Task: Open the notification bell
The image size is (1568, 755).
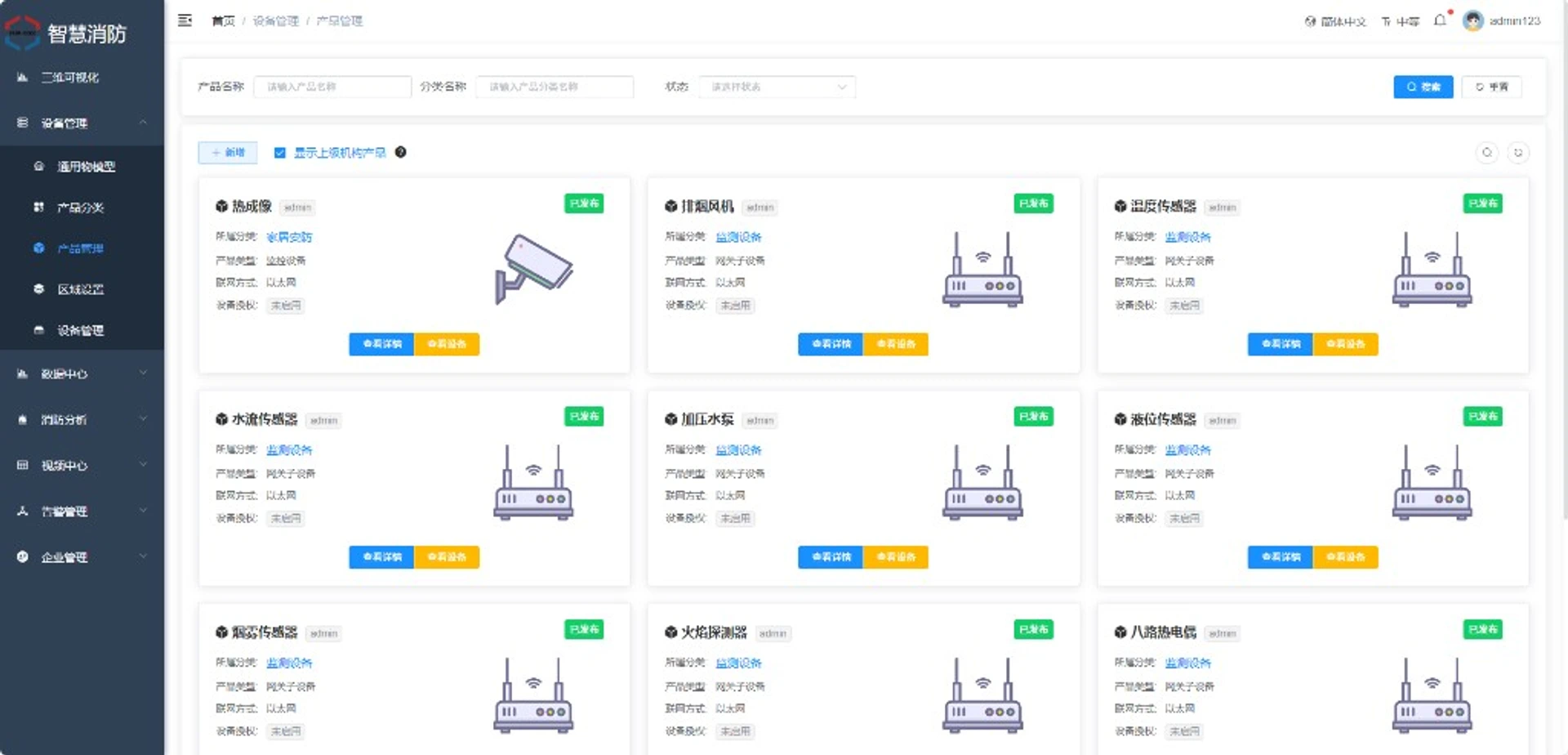Action: pos(1440,20)
